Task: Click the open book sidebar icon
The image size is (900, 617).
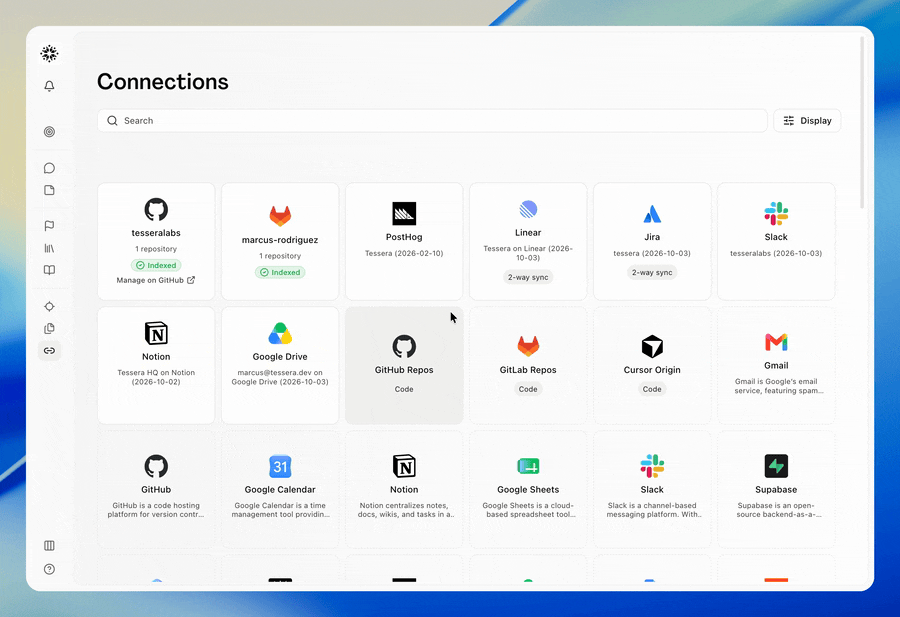Action: click(x=49, y=270)
